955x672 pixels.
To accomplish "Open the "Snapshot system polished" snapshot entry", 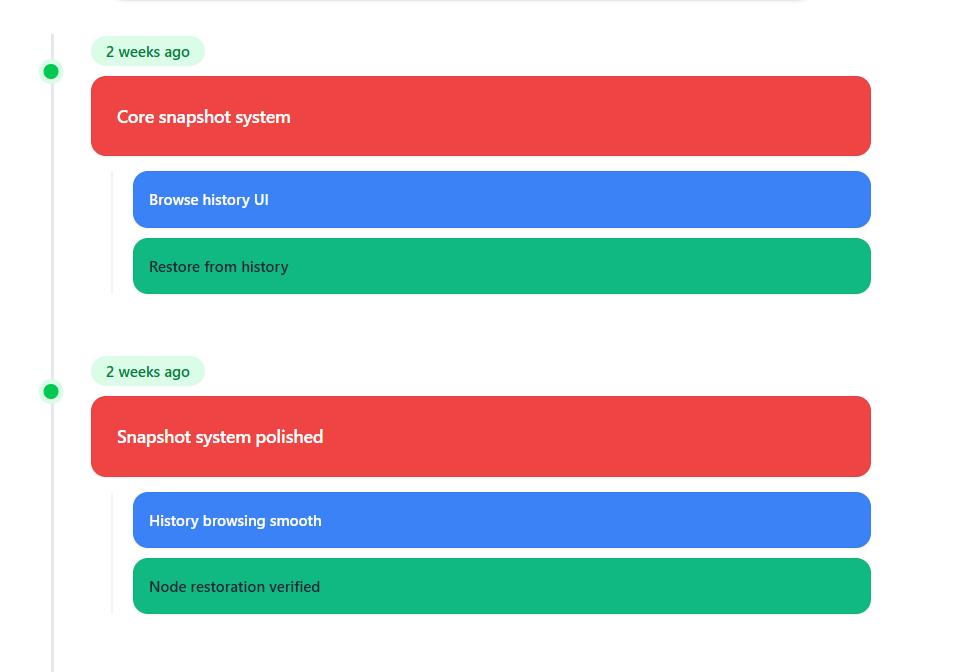I will (480, 436).
